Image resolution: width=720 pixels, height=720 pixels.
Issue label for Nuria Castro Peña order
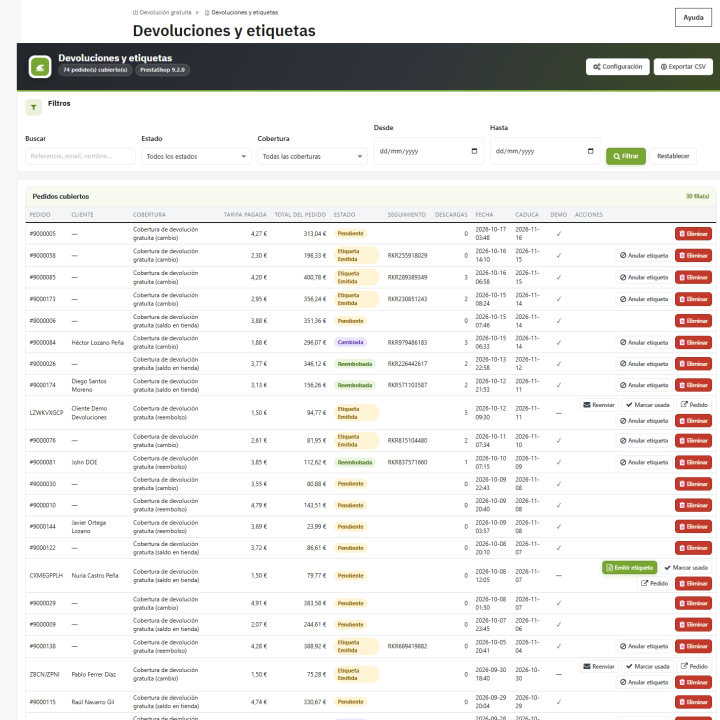tap(629, 568)
